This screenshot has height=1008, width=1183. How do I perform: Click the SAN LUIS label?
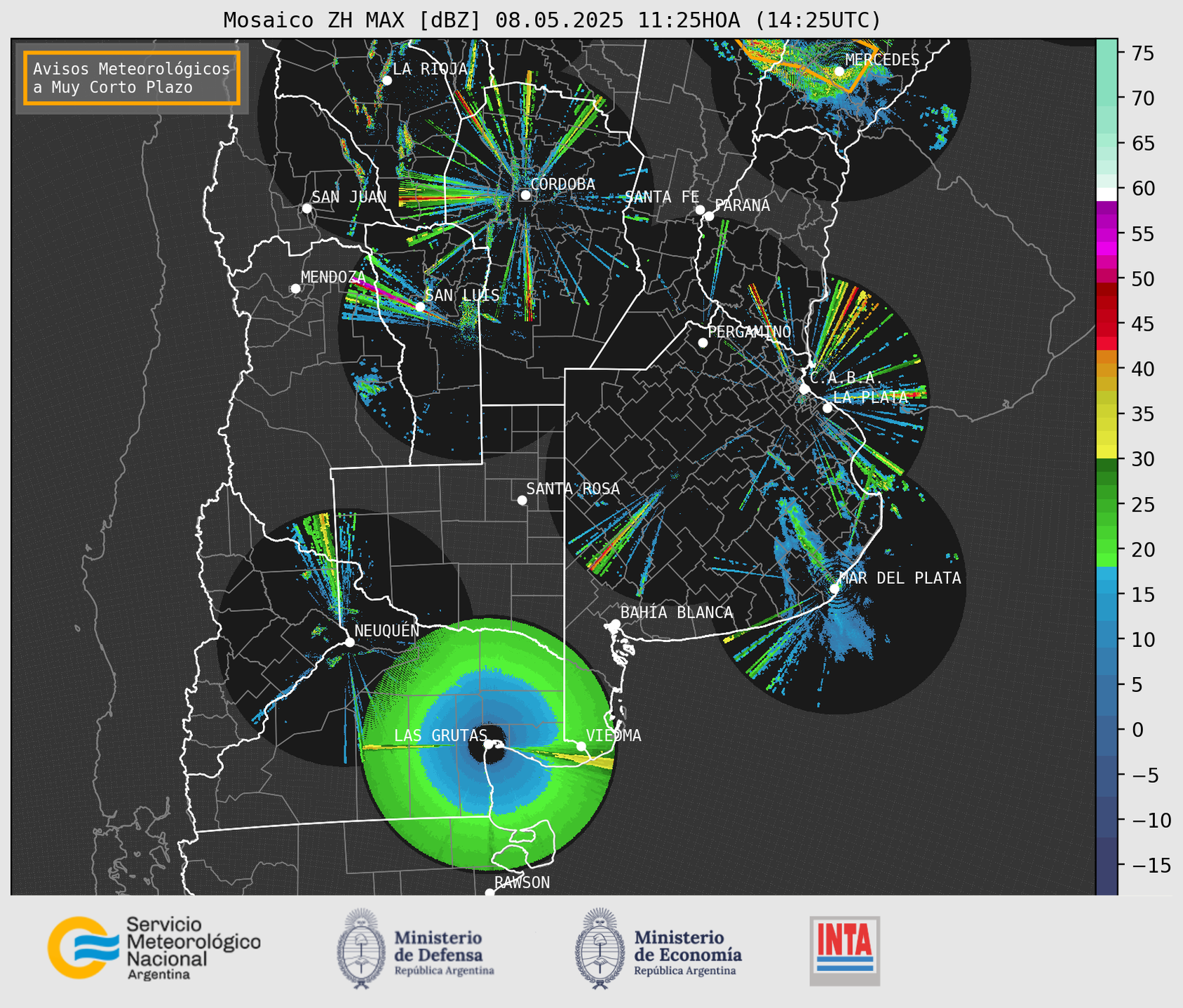(x=462, y=295)
